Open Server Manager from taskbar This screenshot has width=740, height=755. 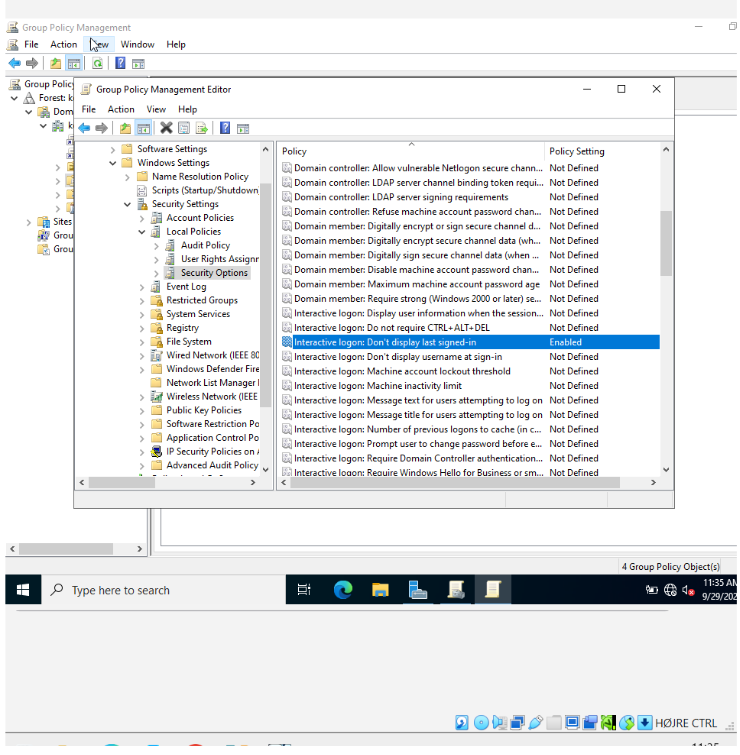[x=417, y=590]
